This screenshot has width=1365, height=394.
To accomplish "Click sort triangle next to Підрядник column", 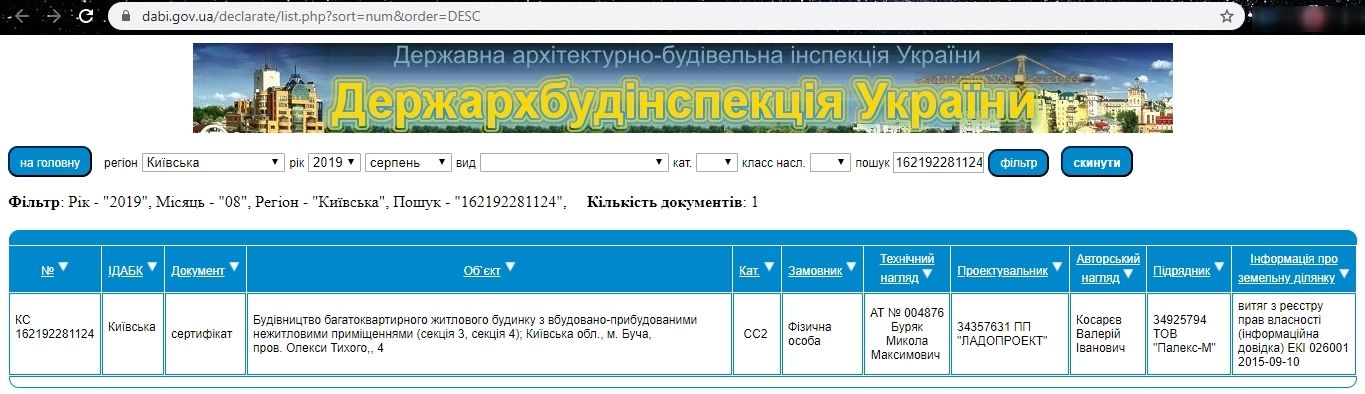I will tap(1220, 267).
